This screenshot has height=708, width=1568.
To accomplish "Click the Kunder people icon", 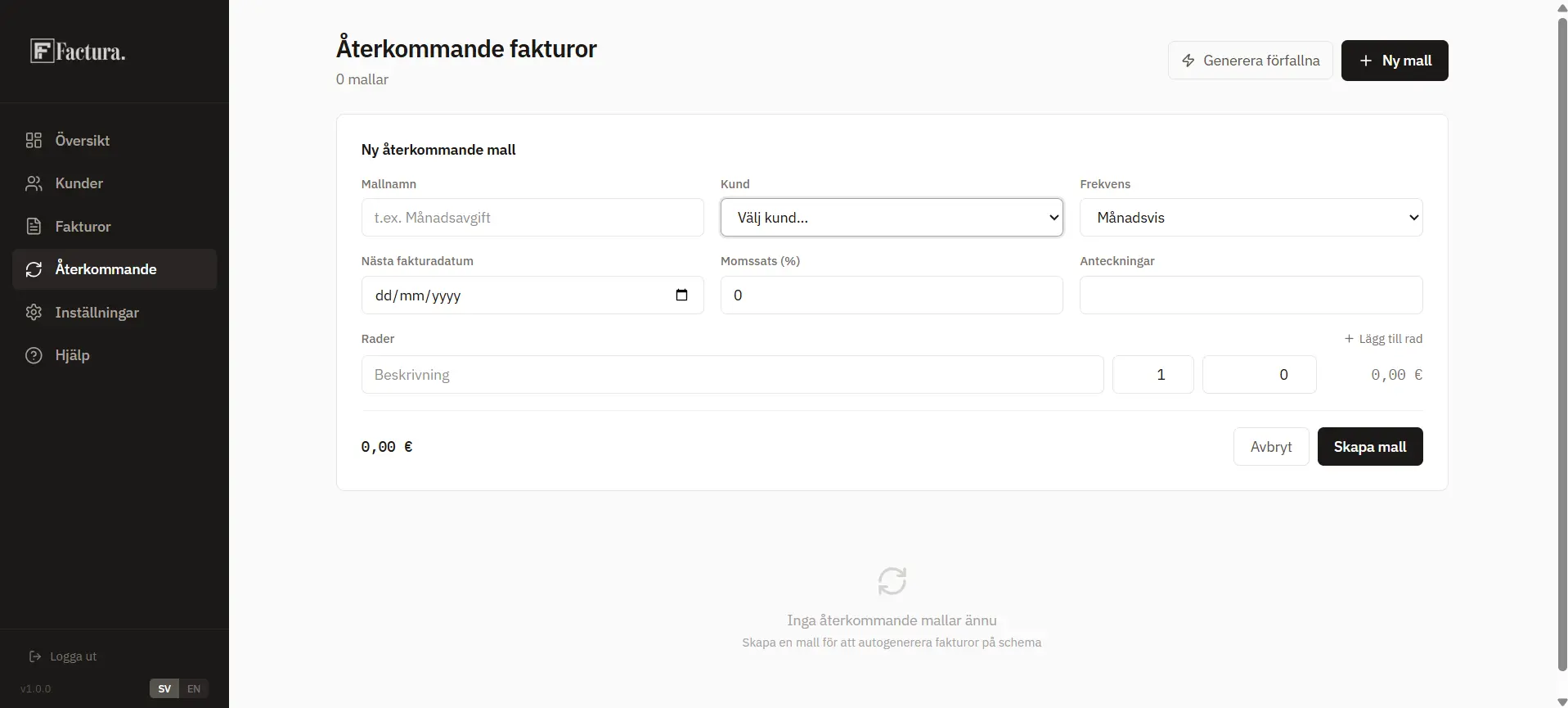I will click(x=34, y=183).
